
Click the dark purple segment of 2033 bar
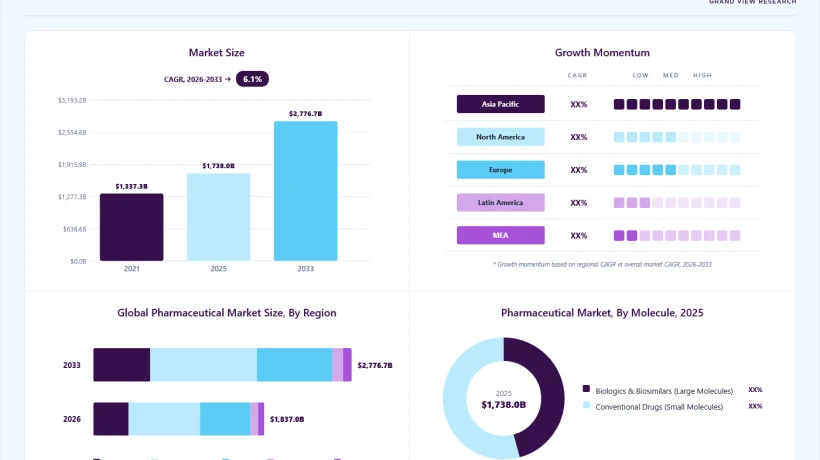point(122,365)
